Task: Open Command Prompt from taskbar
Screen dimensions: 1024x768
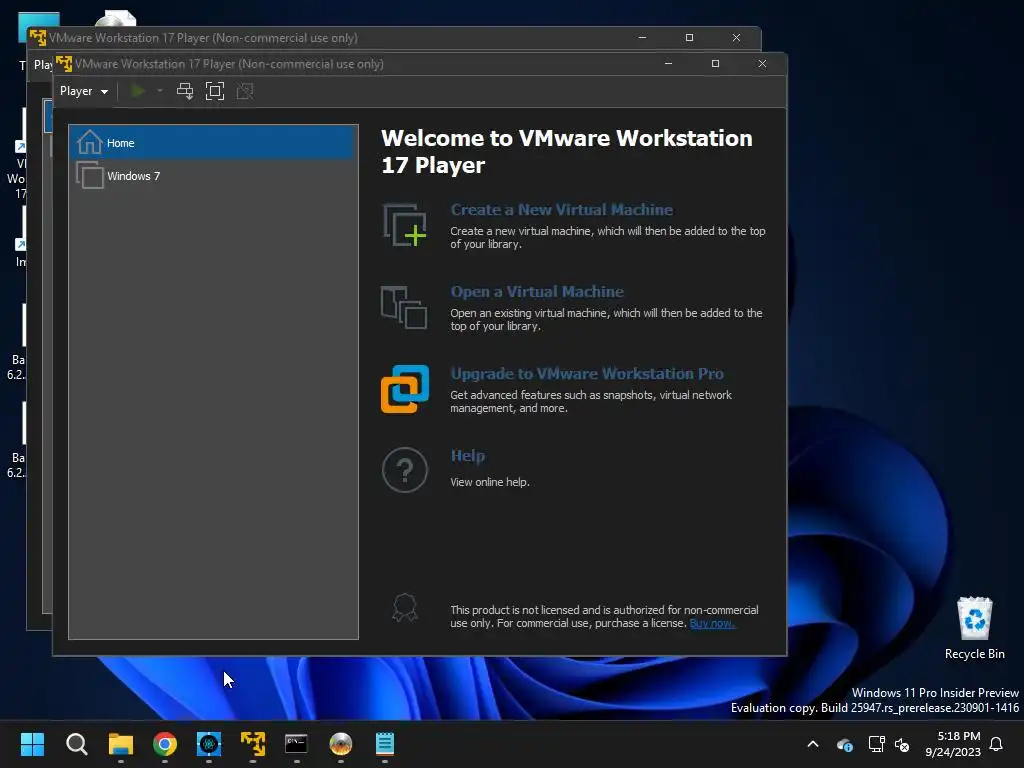Action: (296, 744)
